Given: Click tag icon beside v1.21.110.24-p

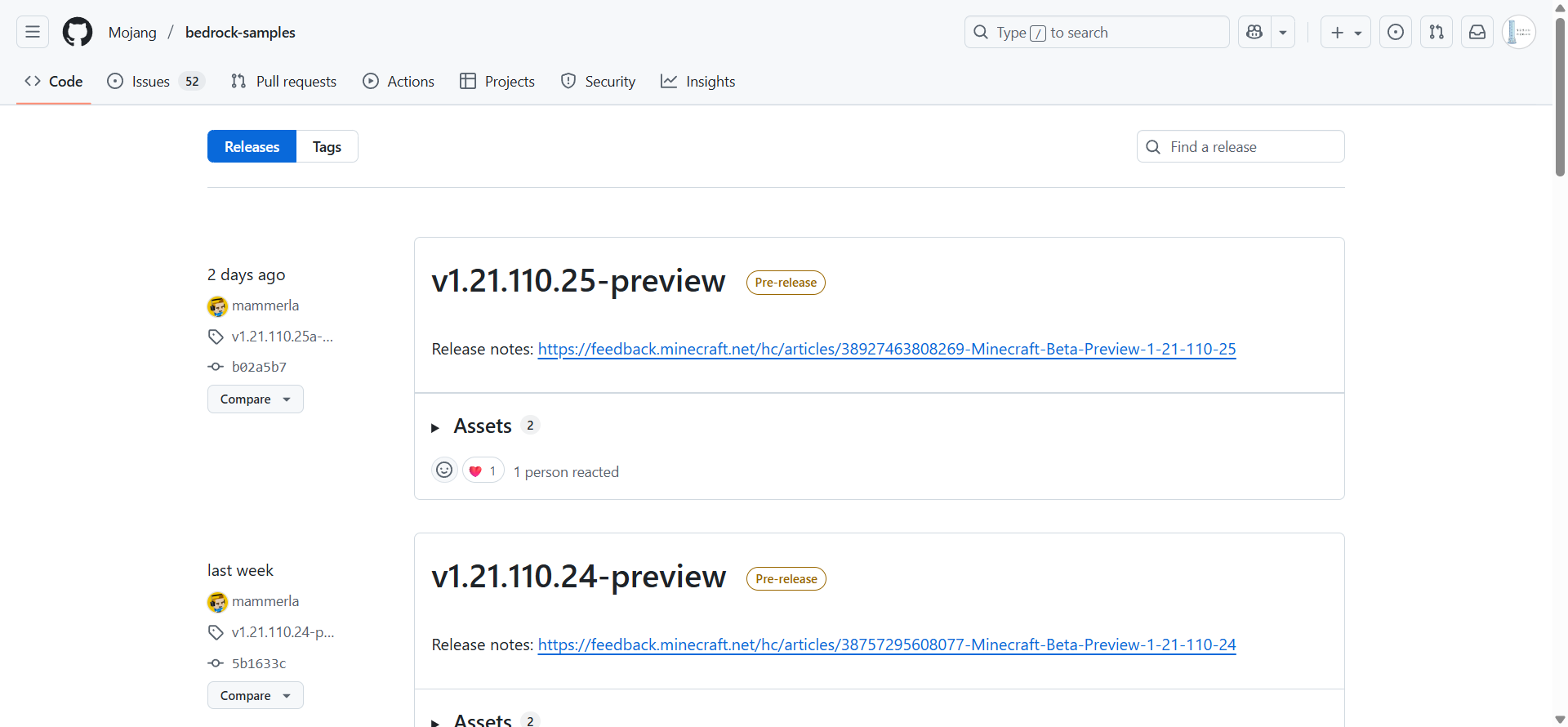Looking at the screenshot, I should 216,632.
